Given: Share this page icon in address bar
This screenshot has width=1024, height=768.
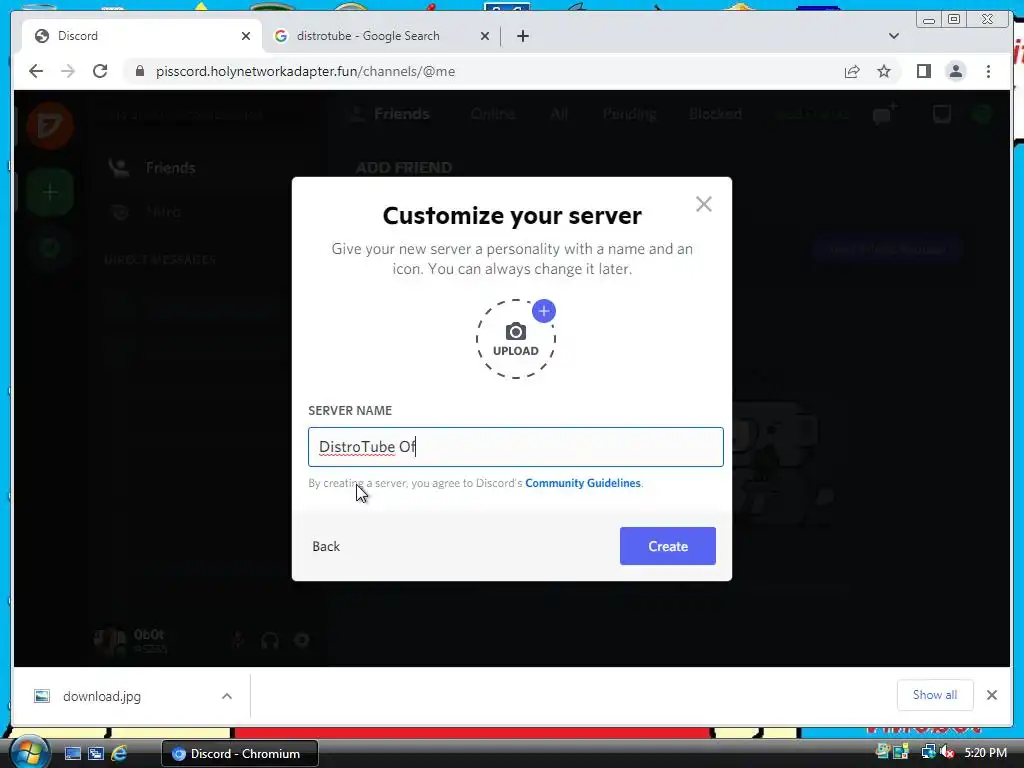Looking at the screenshot, I should pos(852,71).
